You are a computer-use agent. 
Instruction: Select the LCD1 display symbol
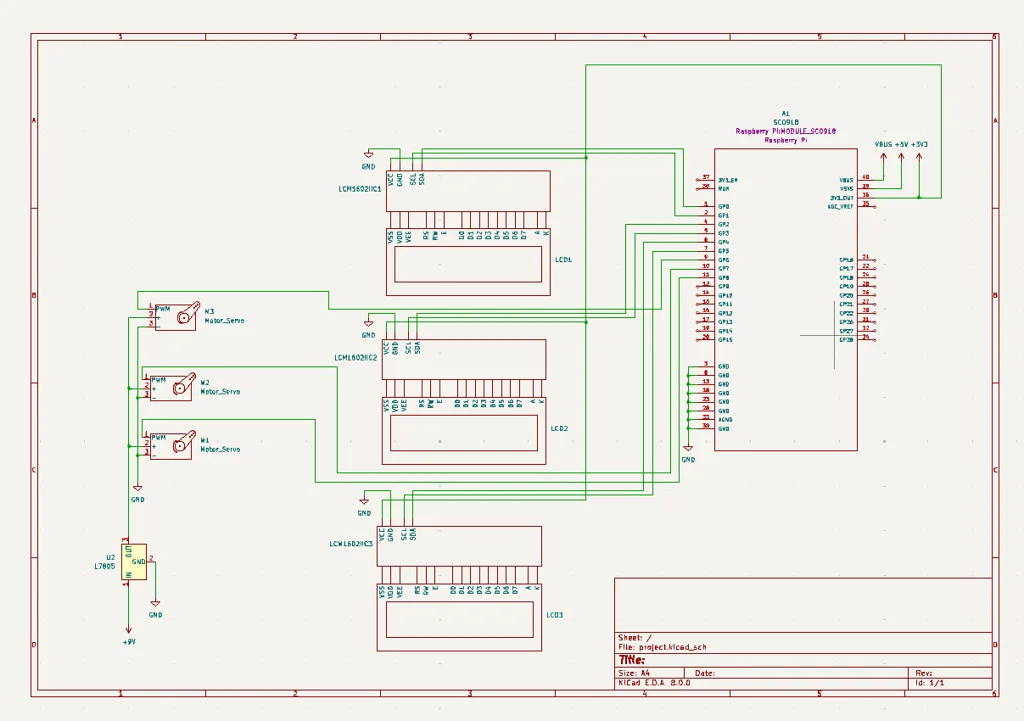coord(468,262)
